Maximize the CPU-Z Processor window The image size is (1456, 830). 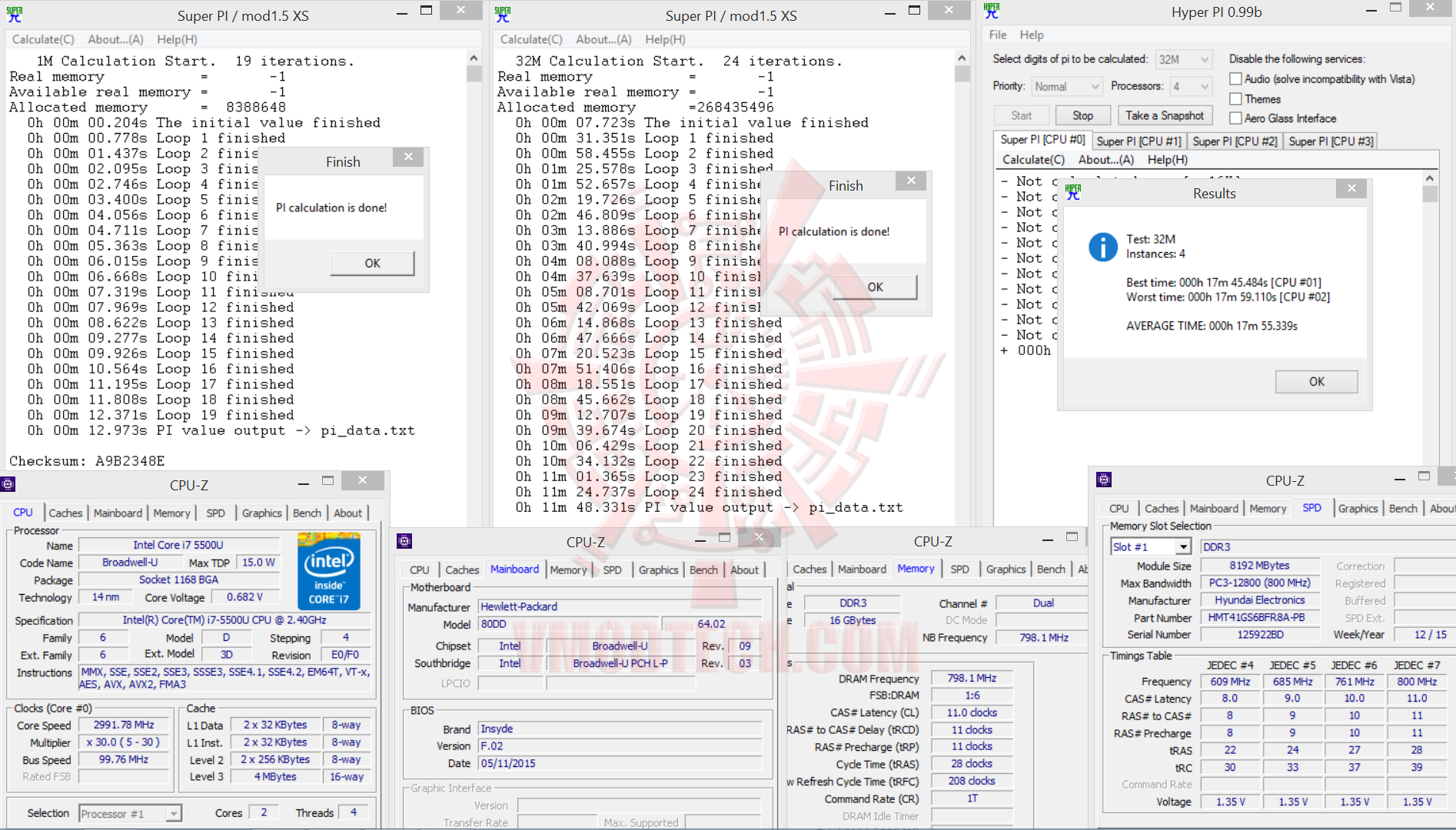click(327, 481)
